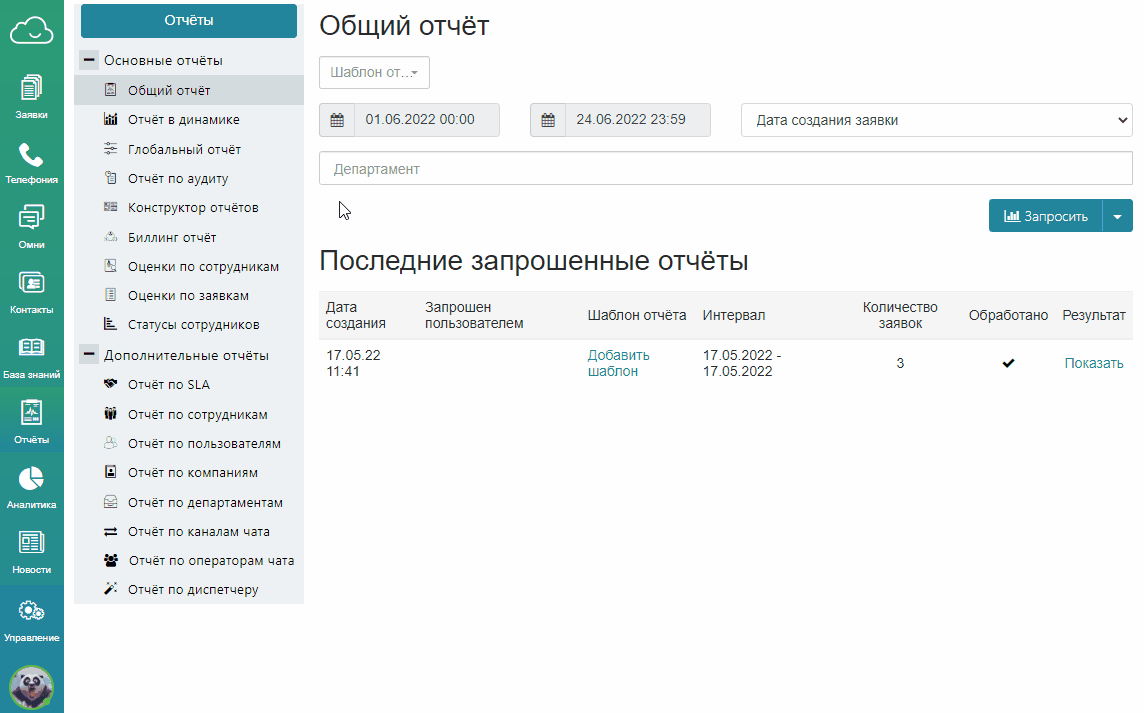The image size is (1144, 713).
Task: Click the Добавить шаблон link
Action: point(619,363)
